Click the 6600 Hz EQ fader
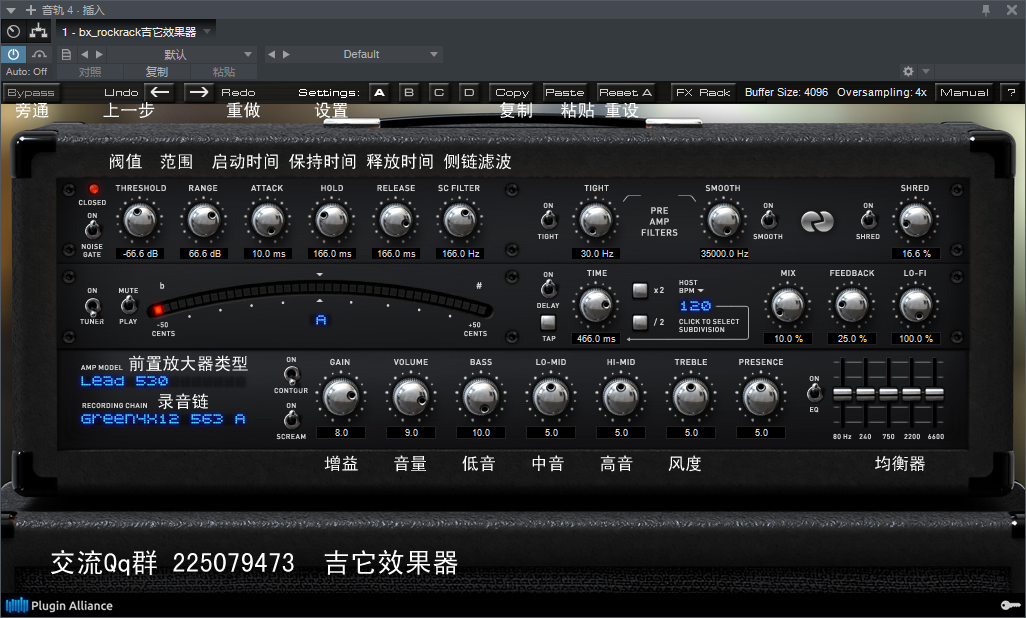Screen dimensions: 1026x618 coord(934,394)
